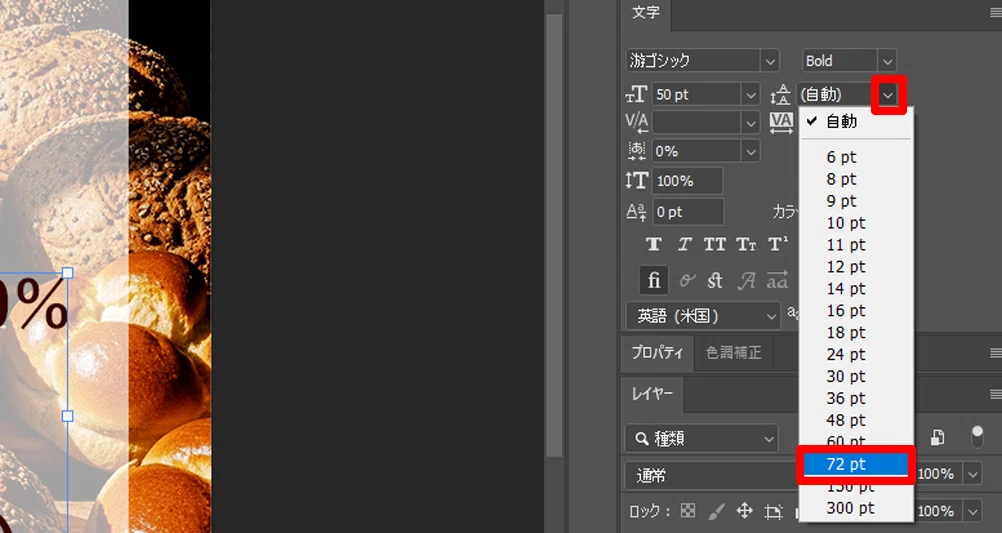Toggle superscript style
The width and height of the screenshot is (1002, 533).
pos(777,245)
